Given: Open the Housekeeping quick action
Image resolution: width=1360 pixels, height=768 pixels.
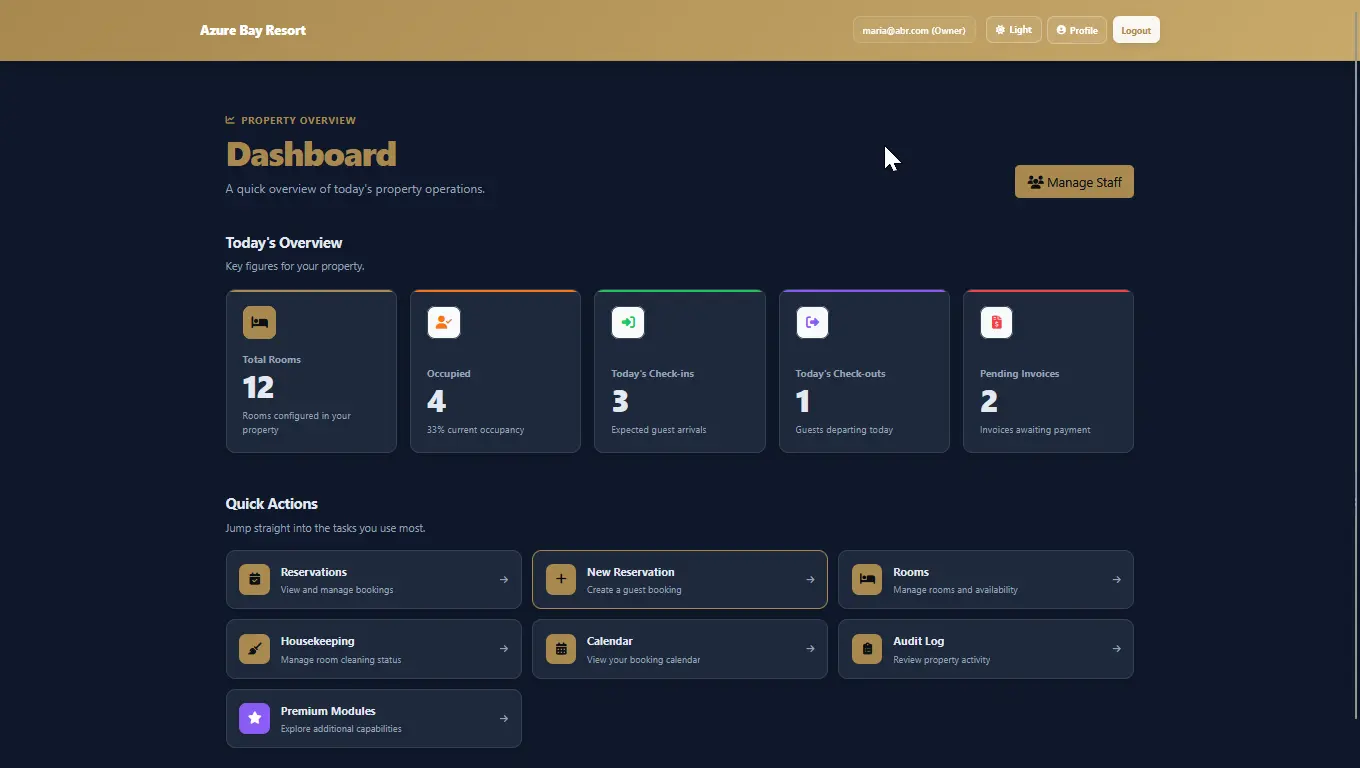Looking at the screenshot, I should 374,649.
